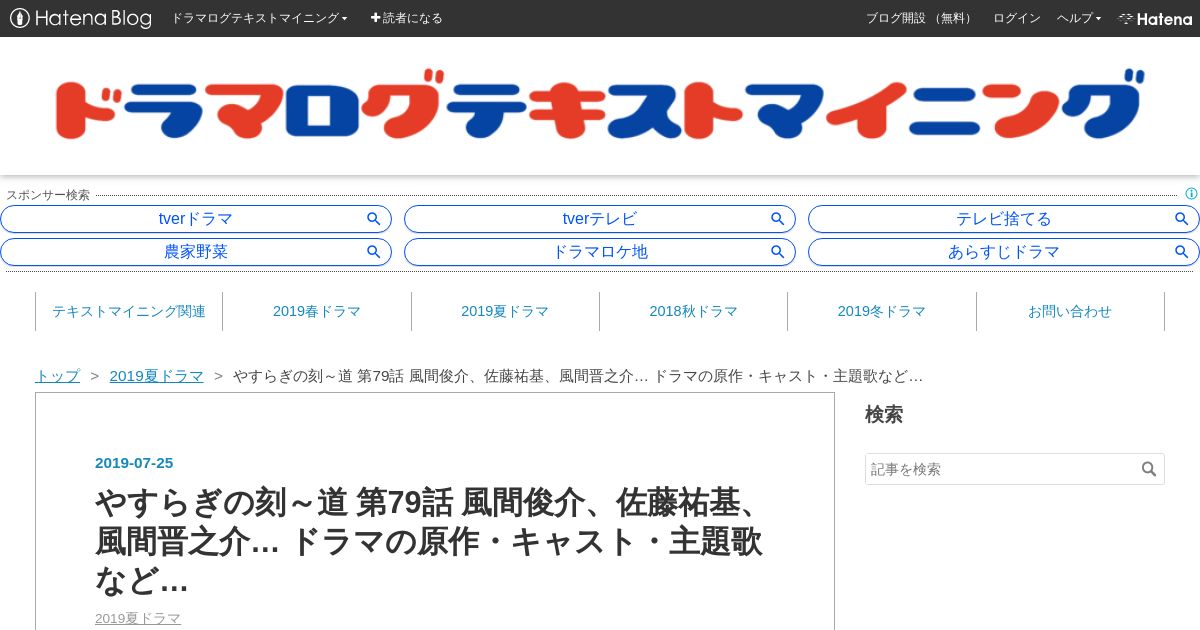This screenshot has height=630, width=1200.
Task: Click the 検索 sidebar heading
Action: pyautogui.click(x=884, y=414)
